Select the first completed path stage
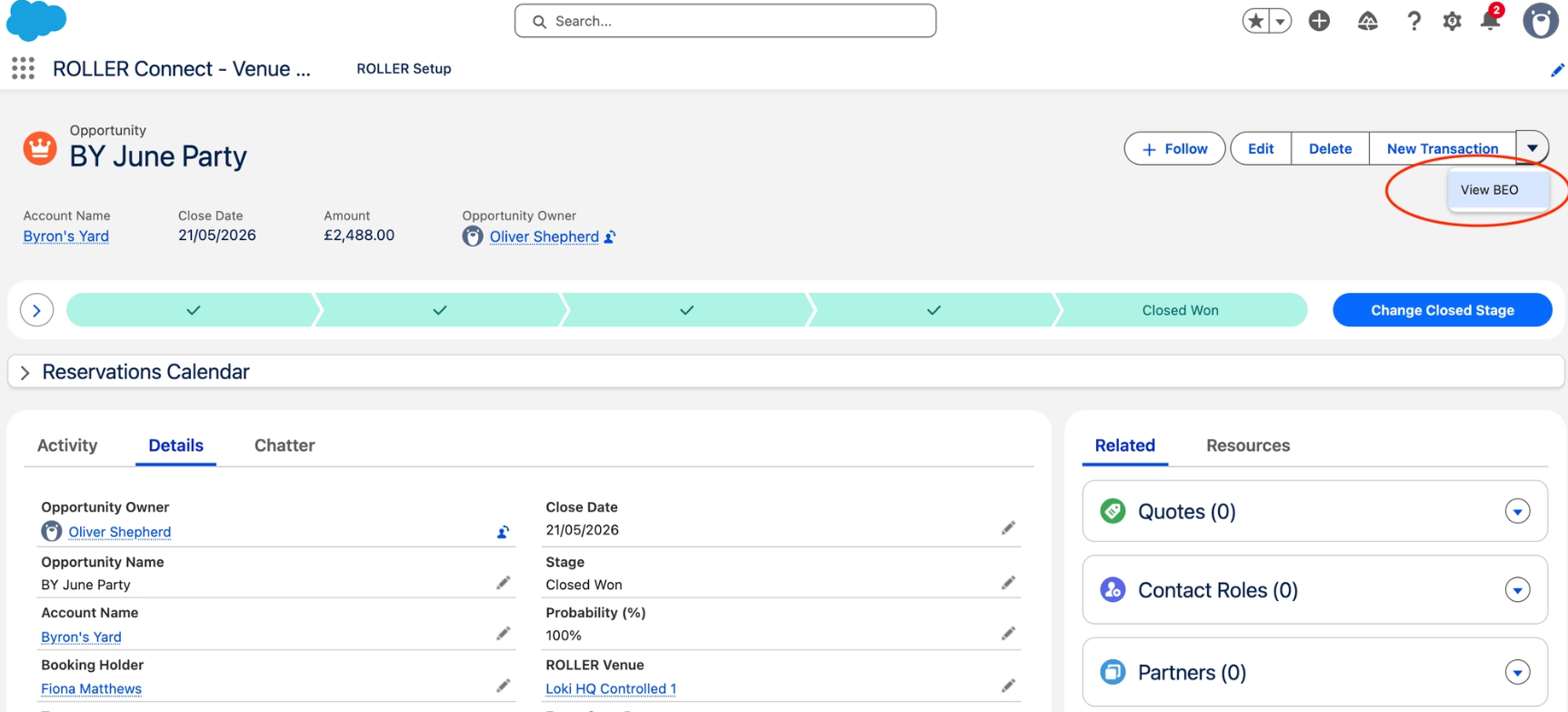Screen dimensions: 1568x712 (193, 310)
